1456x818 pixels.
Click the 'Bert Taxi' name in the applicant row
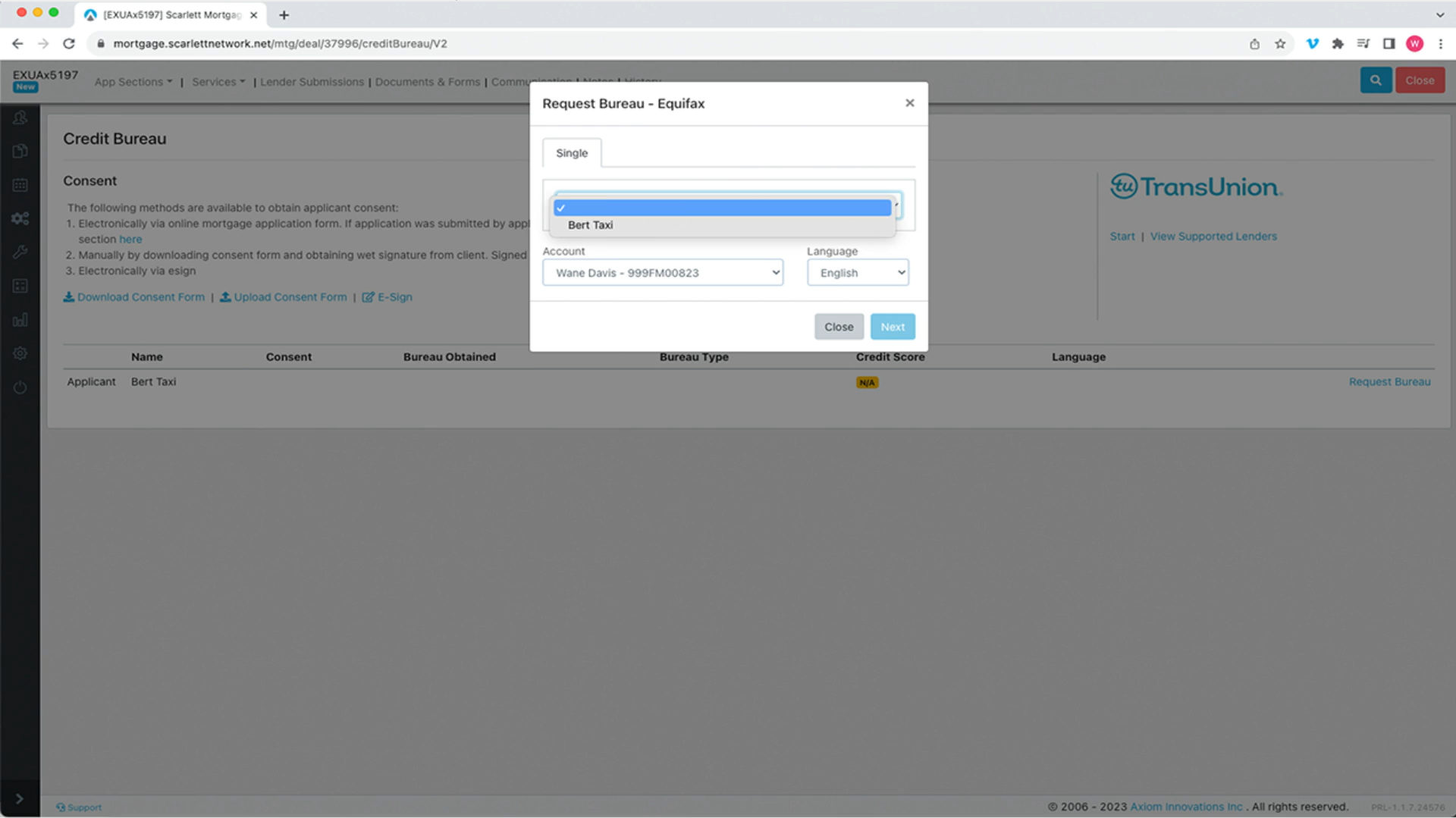pos(153,382)
